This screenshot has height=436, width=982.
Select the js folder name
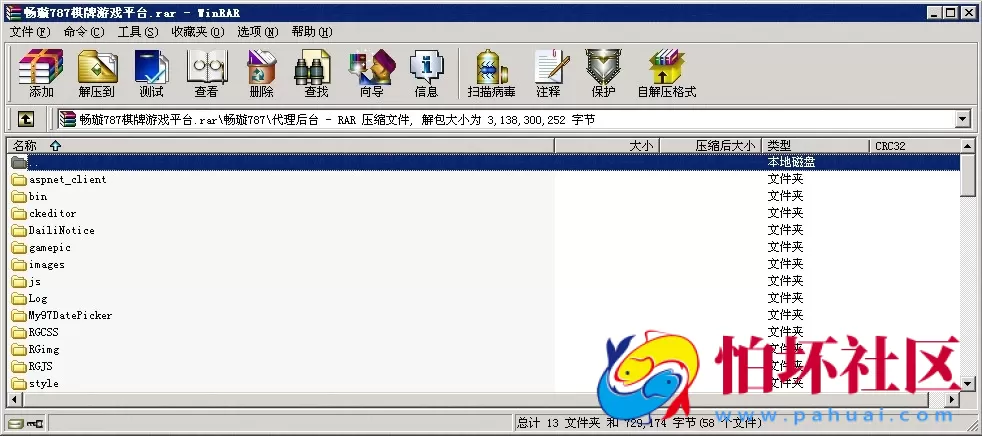[34, 281]
